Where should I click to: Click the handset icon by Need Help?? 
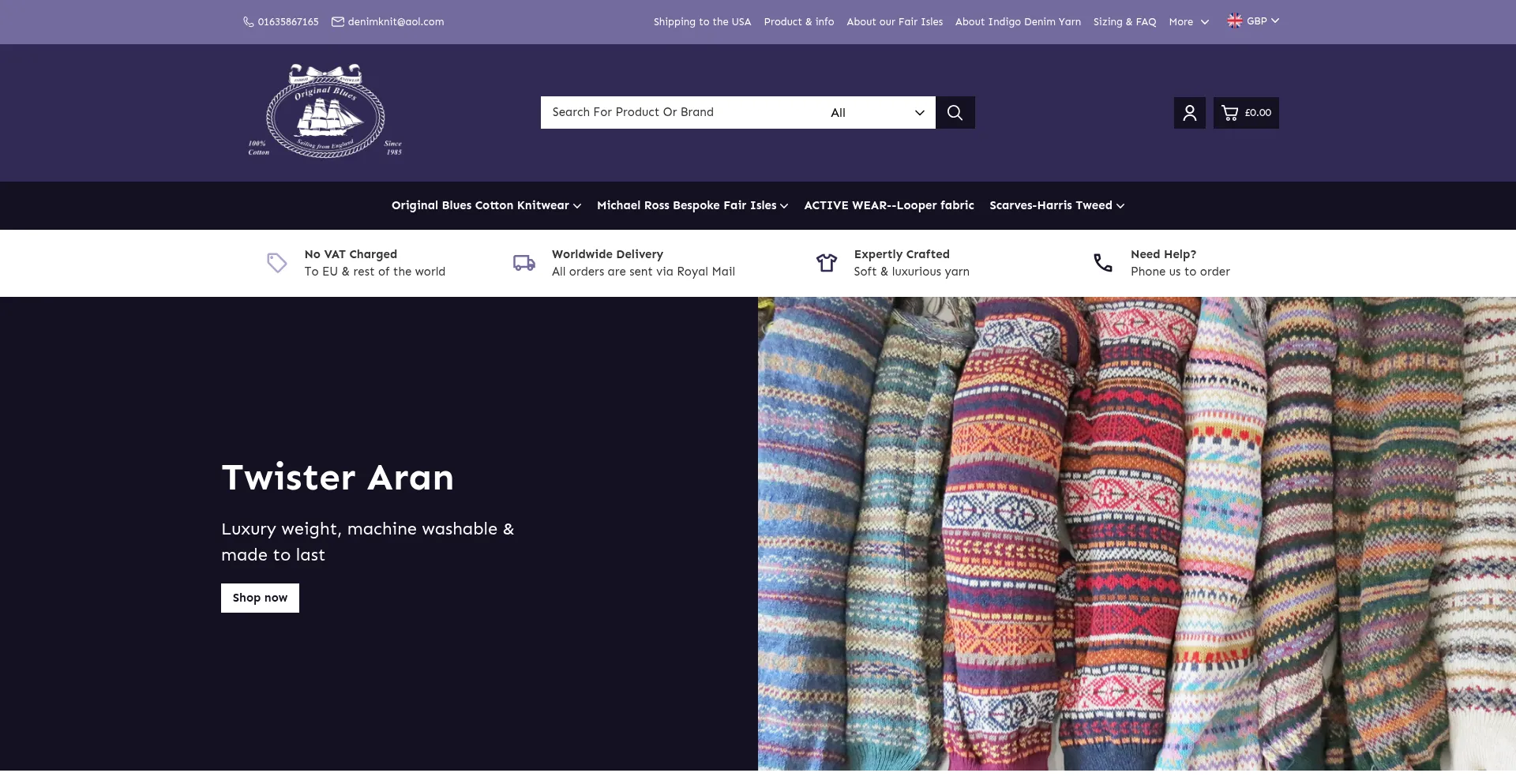pos(1103,263)
